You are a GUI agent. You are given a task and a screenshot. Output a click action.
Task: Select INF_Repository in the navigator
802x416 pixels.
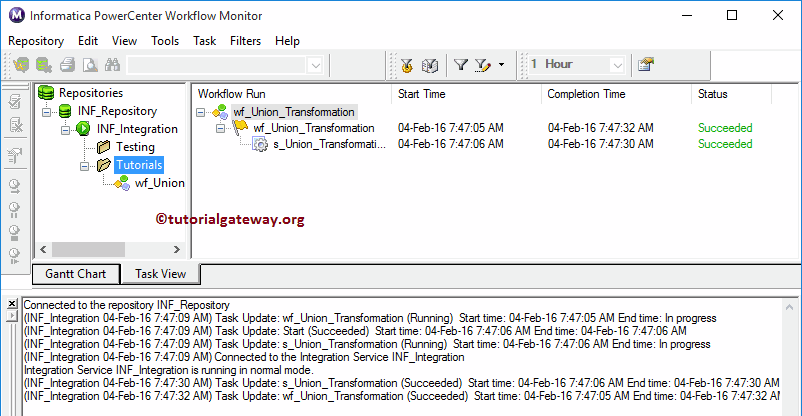point(117,111)
